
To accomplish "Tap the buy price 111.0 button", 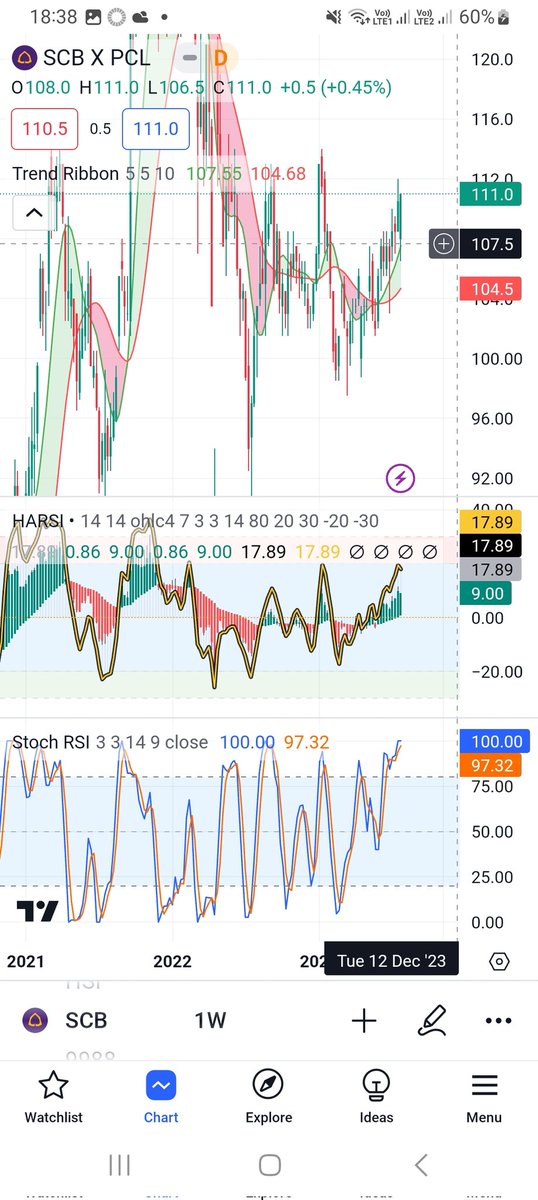I will coord(156,129).
